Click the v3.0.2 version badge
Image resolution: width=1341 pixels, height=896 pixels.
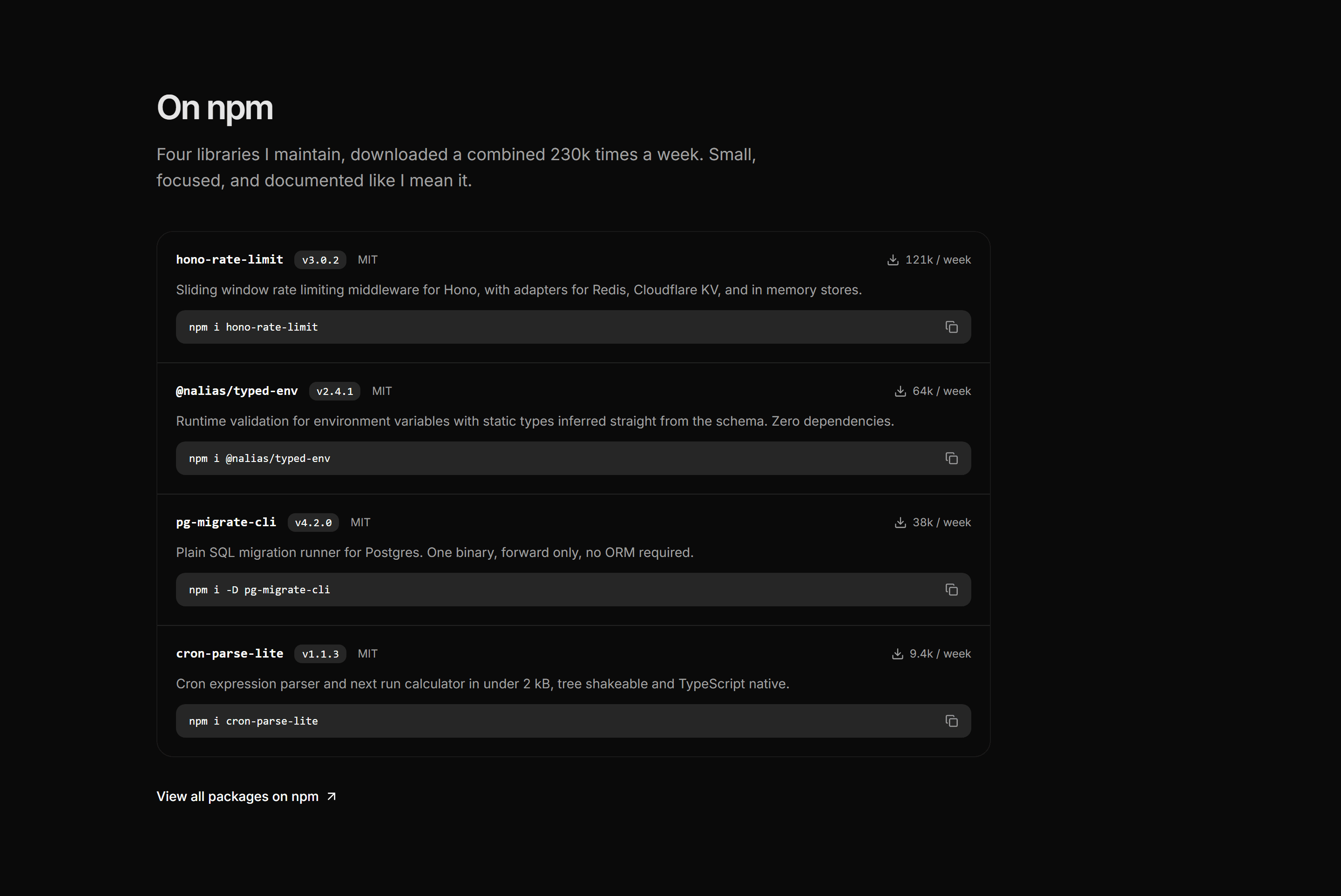(x=320, y=260)
